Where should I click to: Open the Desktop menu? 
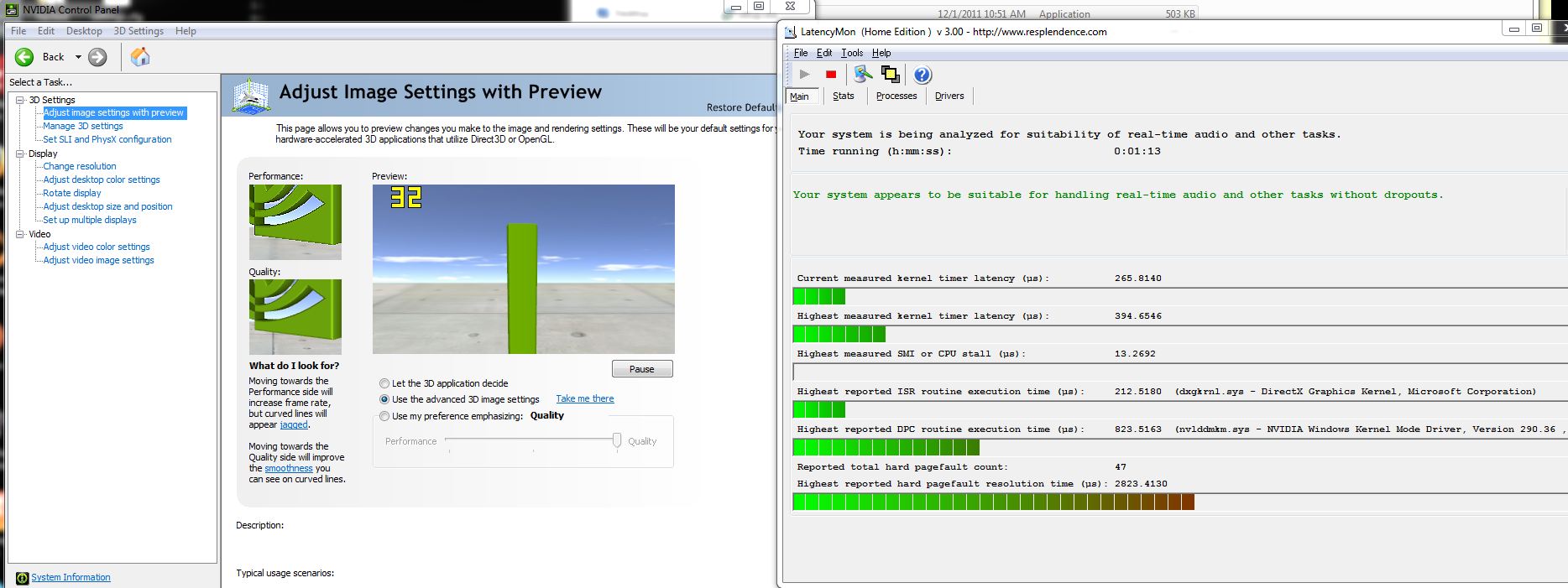pyautogui.click(x=84, y=31)
